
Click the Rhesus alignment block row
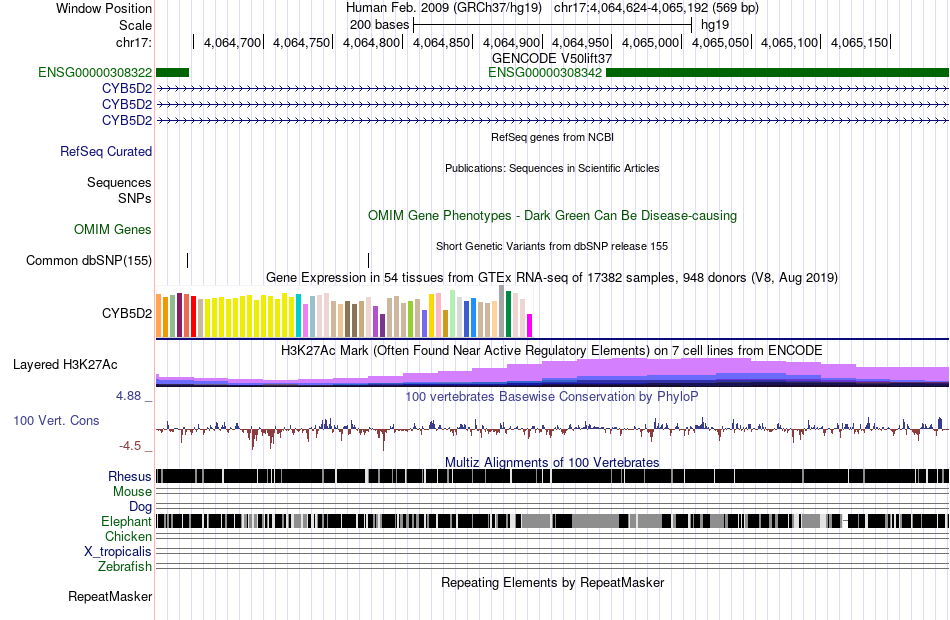(x=553, y=476)
